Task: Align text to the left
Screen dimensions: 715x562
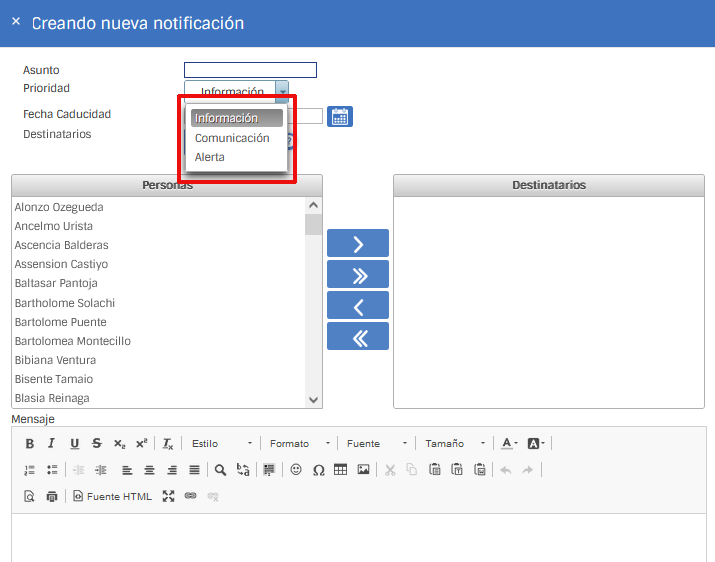Action: pos(127,470)
